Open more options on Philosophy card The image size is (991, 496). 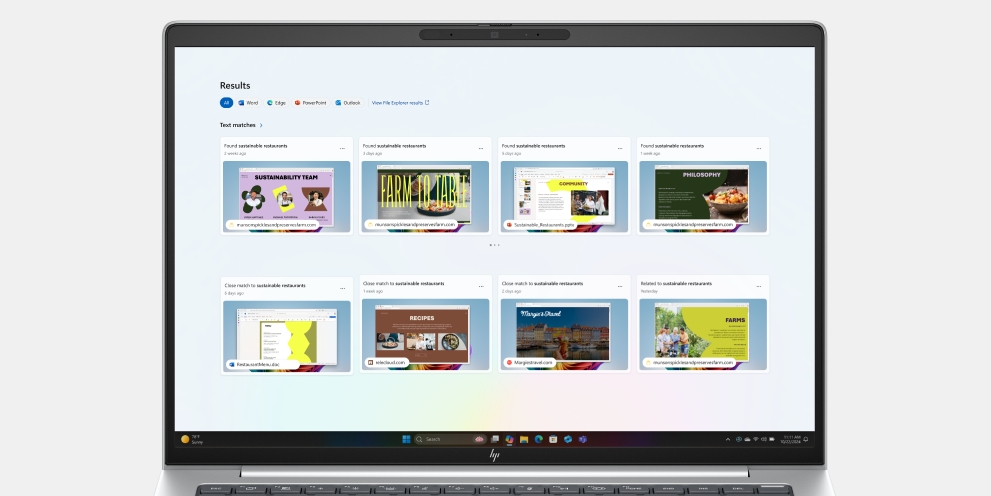click(x=759, y=148)
